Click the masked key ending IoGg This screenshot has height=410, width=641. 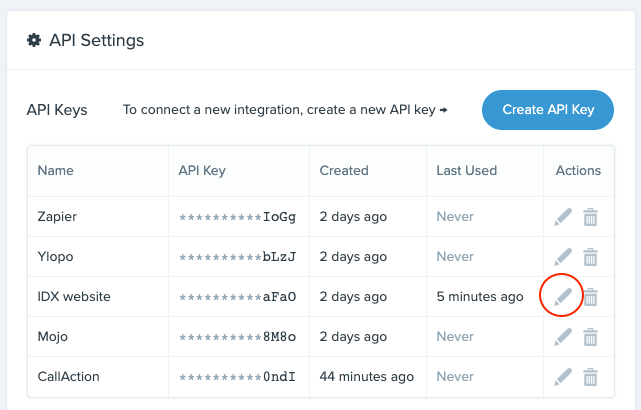pos(238,217)
